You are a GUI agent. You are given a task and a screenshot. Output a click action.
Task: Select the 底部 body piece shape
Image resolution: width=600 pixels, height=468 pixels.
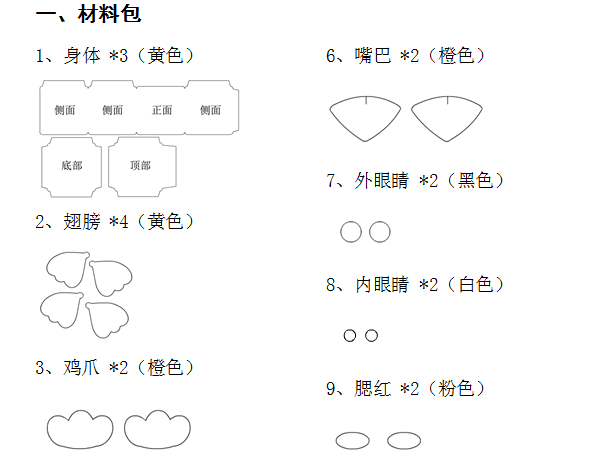(x=72, y=167)
